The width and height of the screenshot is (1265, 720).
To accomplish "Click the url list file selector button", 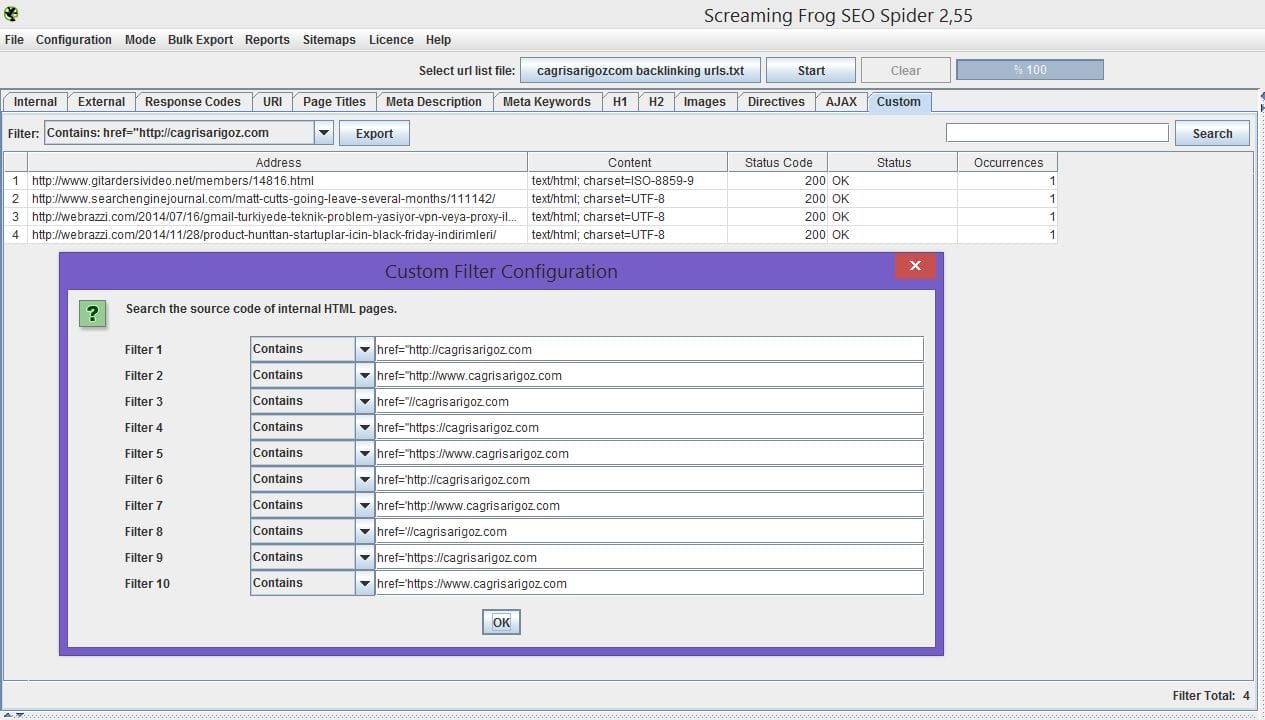I will coord(640,71).
